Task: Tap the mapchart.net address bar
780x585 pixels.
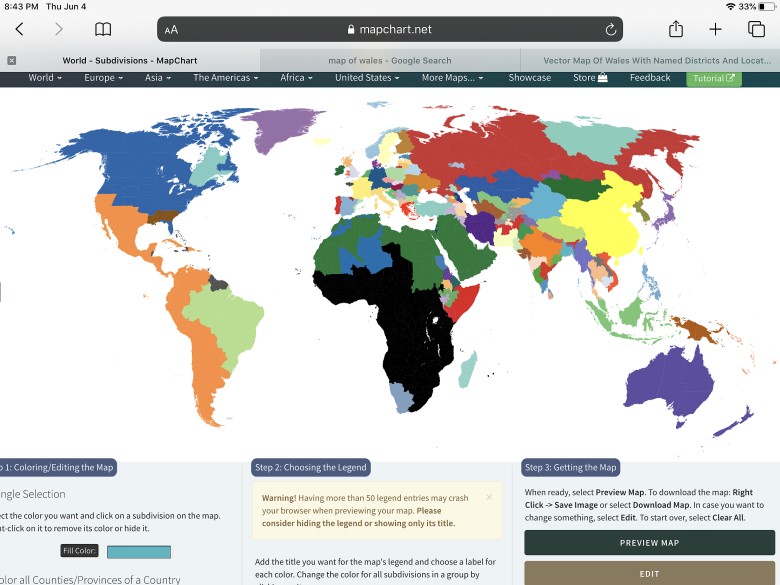Action: point(390,30)
